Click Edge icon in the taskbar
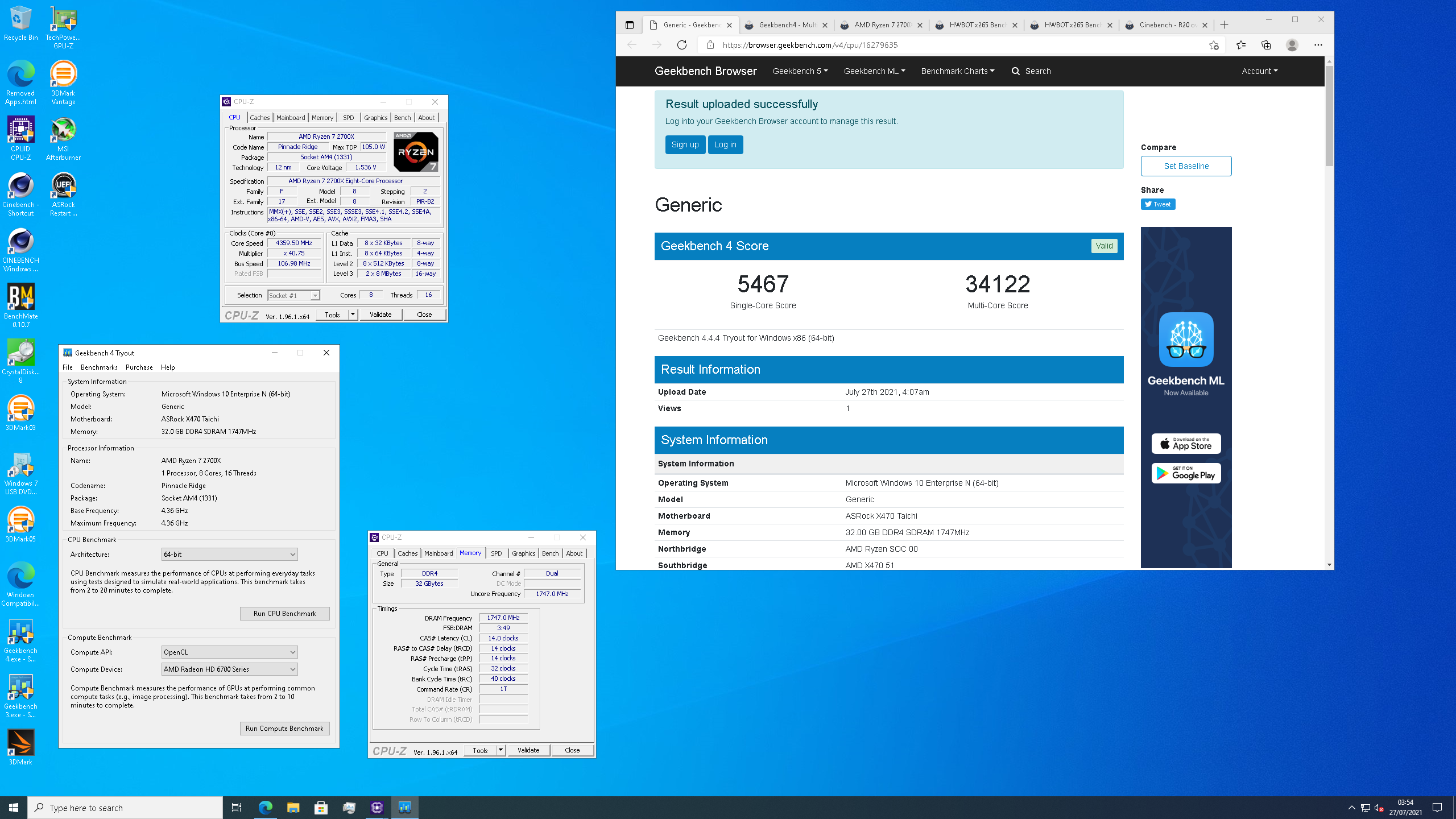 click(266, 808)
